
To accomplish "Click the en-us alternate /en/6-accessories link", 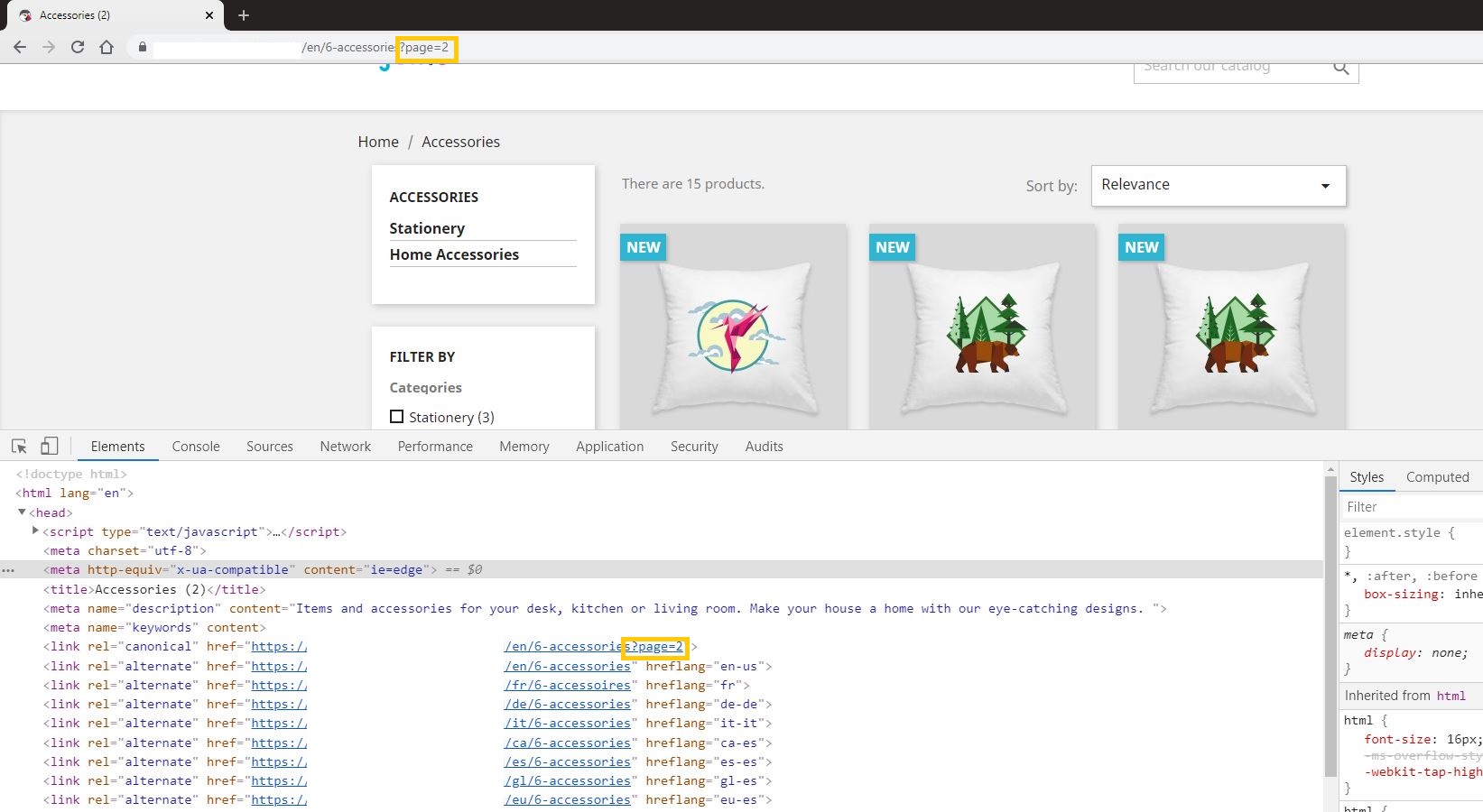I will point(567,666).
